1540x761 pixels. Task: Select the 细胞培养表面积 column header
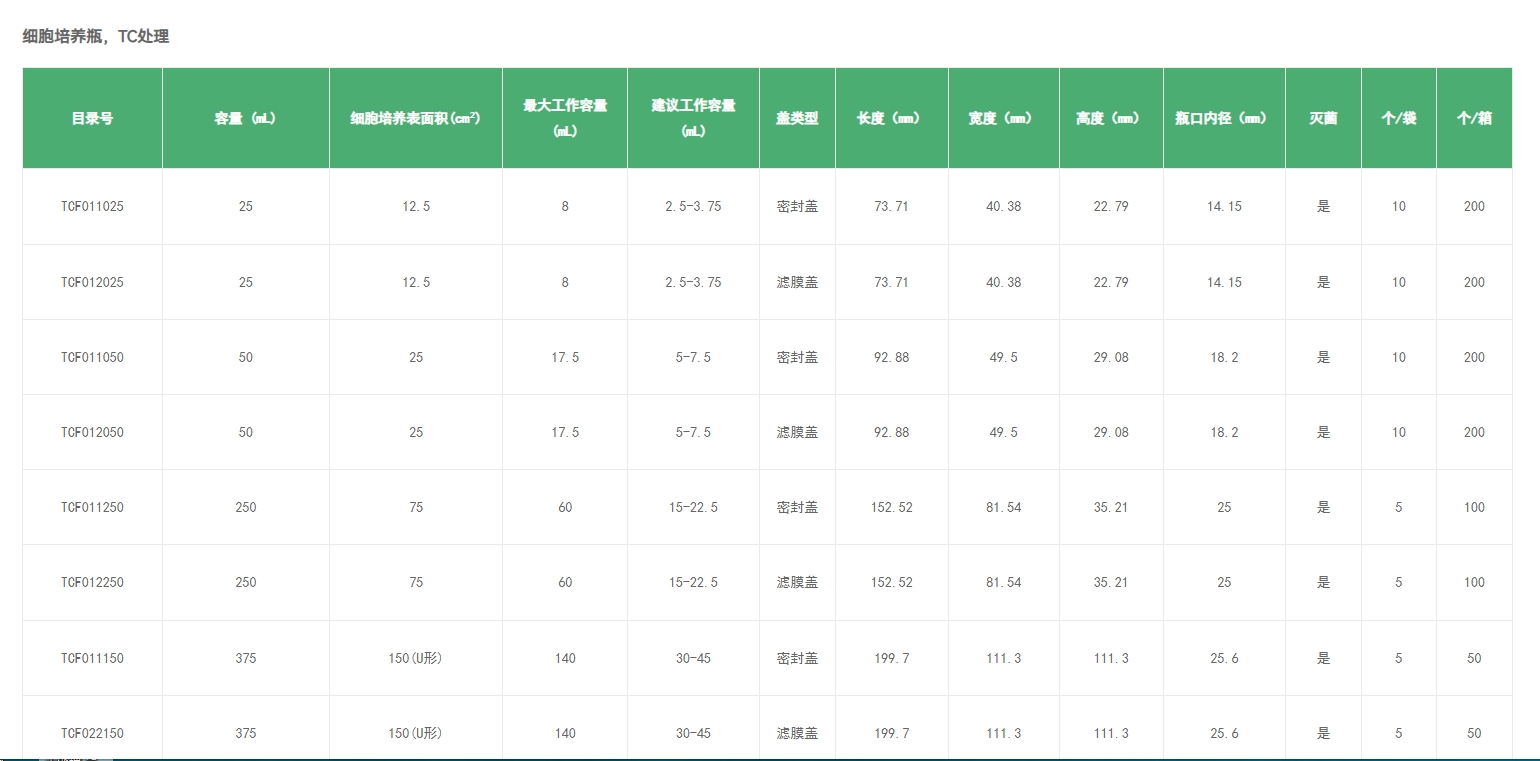click(x=415, y=118)
